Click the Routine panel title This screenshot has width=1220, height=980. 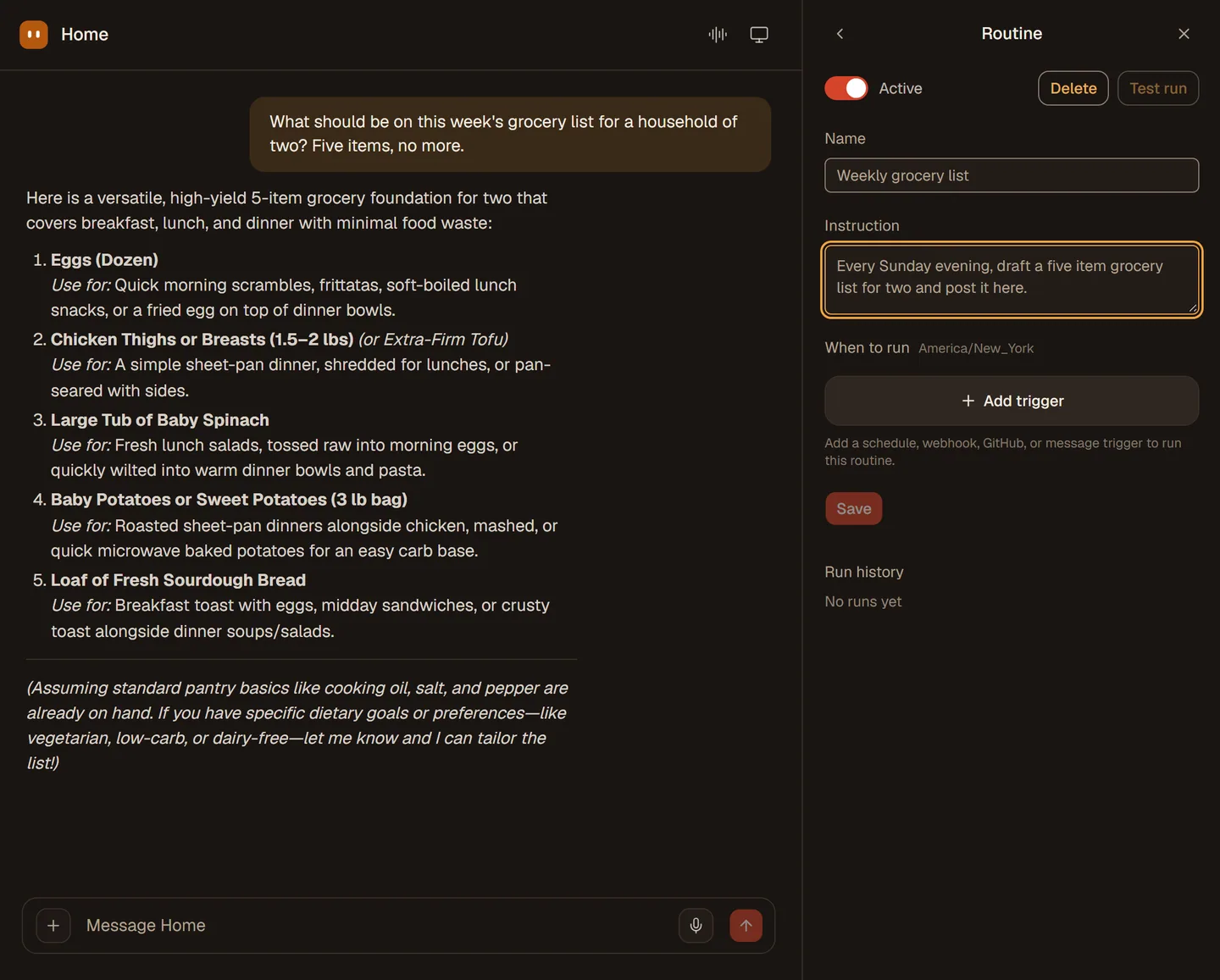coord(1012,34)
